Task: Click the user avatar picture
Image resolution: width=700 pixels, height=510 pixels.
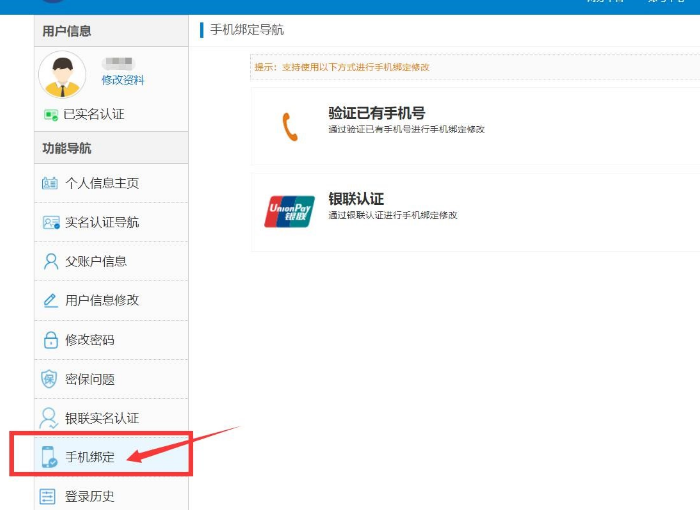Action: (x=62, y=75)
